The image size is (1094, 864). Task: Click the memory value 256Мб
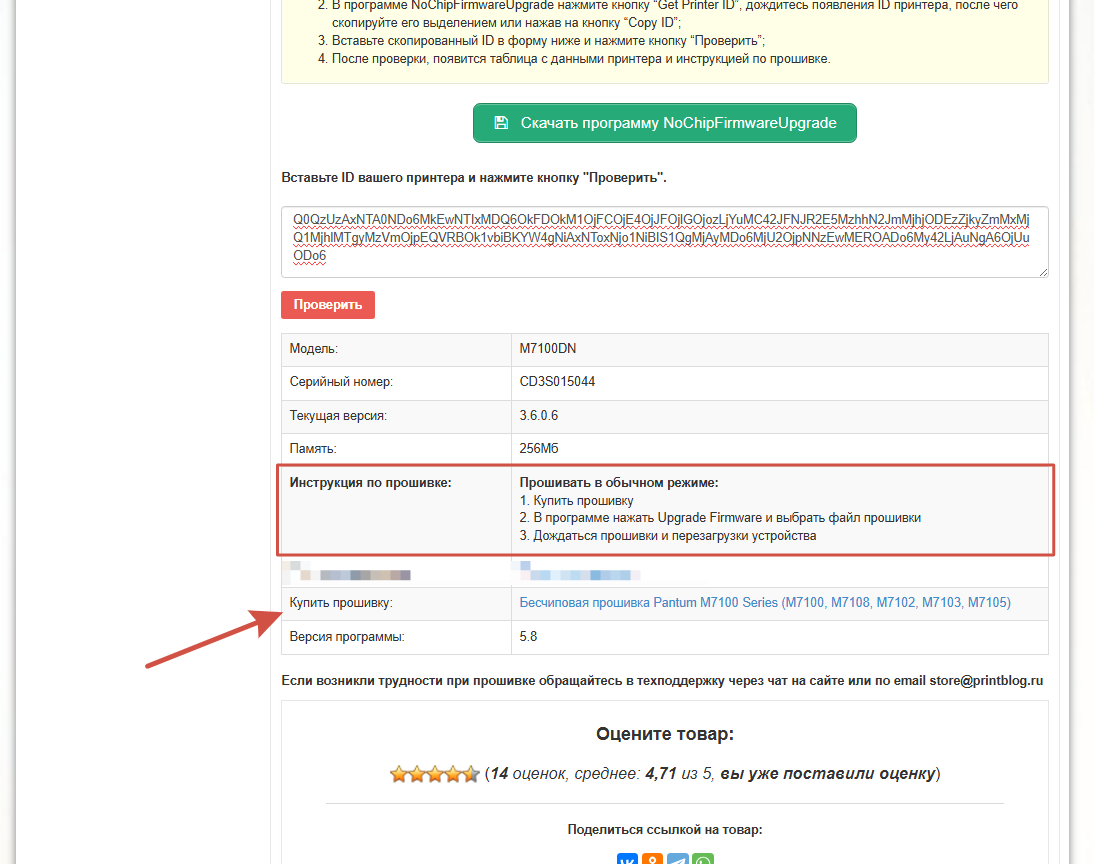pos(540,449)
